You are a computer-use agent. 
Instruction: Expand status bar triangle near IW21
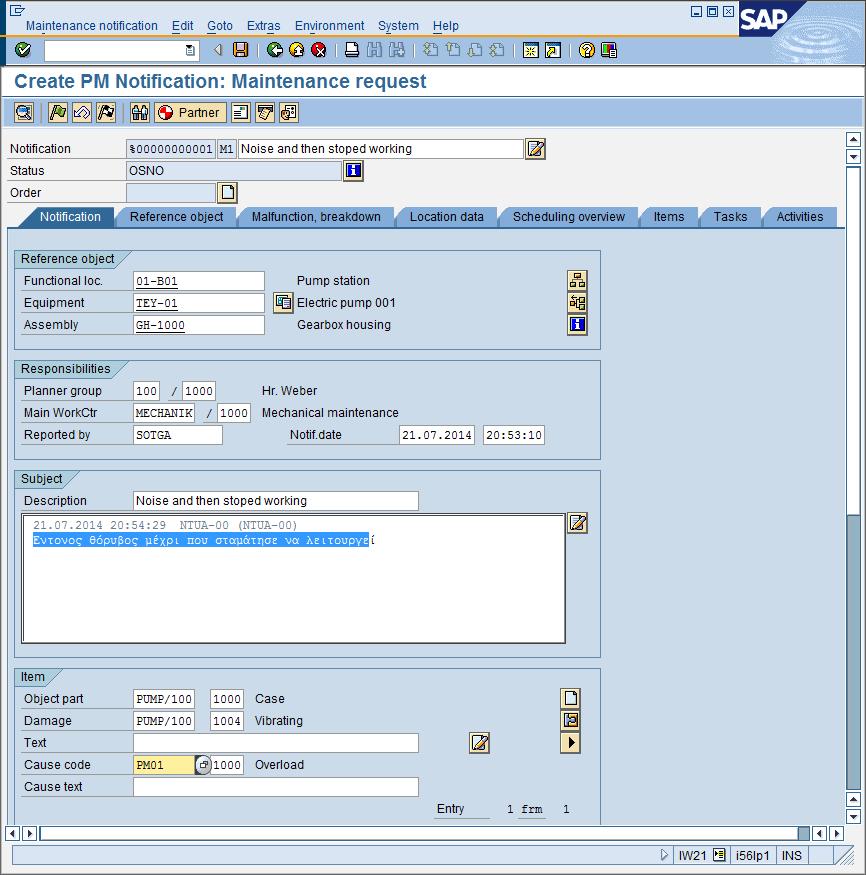(x=663, y=854)
